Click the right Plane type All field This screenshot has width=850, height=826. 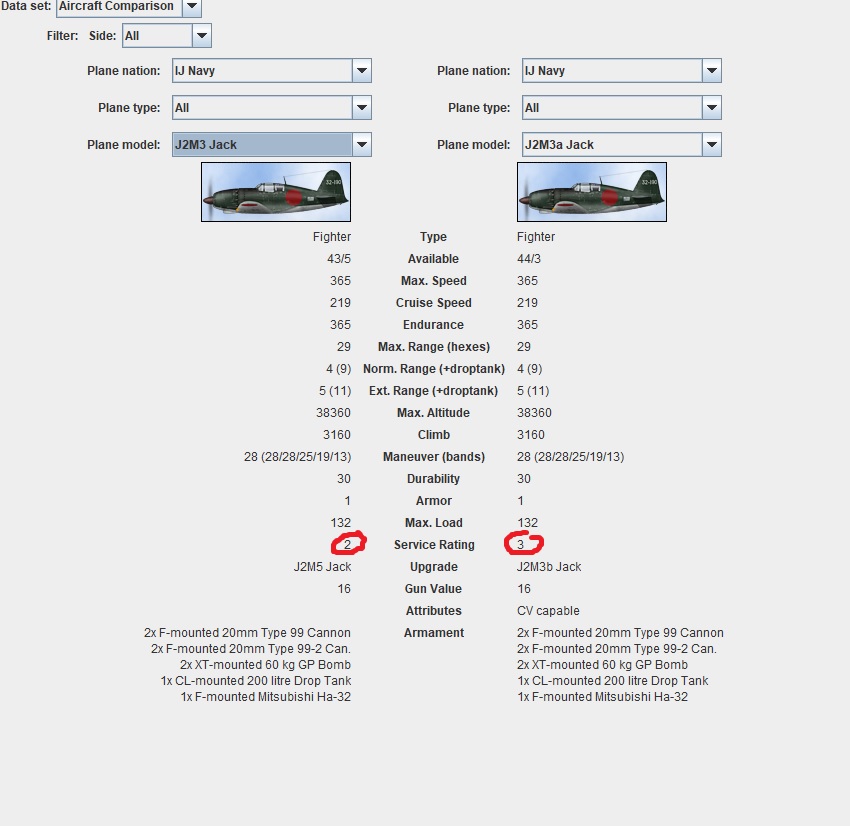click(x=613, y=107)
